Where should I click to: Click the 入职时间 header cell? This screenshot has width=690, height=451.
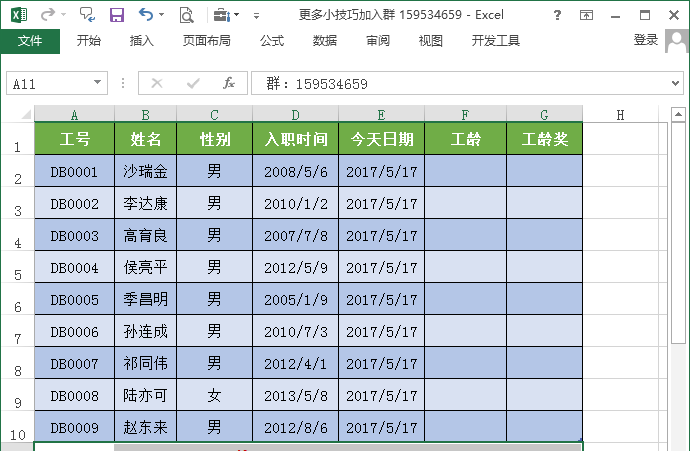click(x=295, y=139)
